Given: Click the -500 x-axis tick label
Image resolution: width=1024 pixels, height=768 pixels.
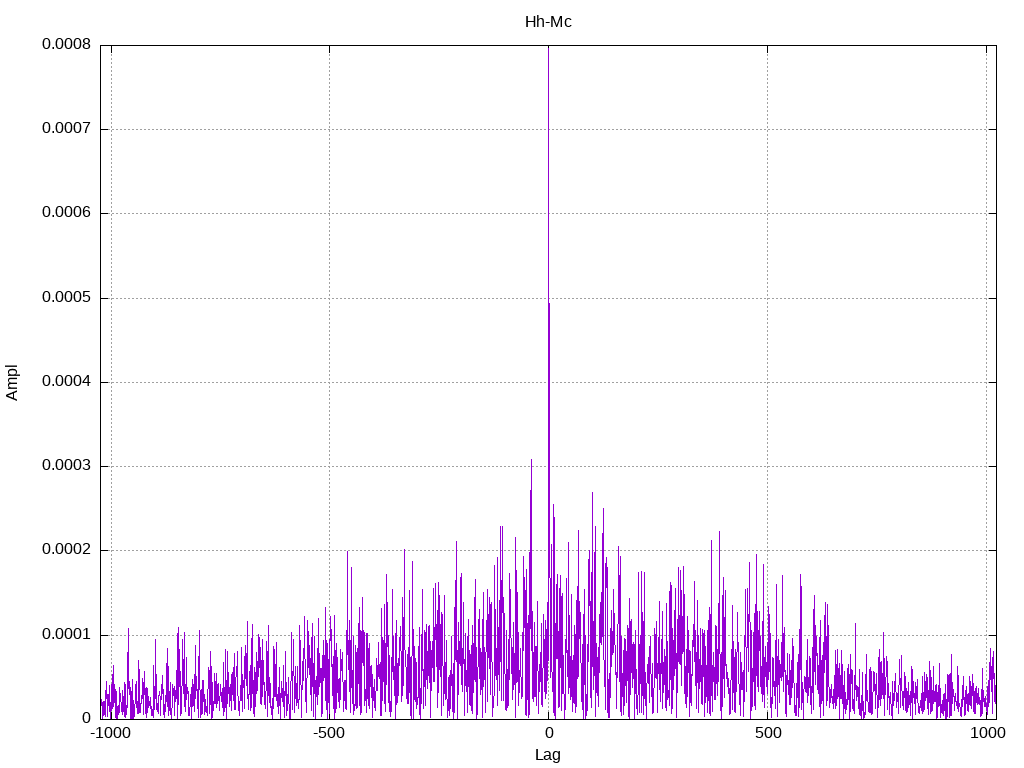Looking at the screenshot, I should click(329, 733).
